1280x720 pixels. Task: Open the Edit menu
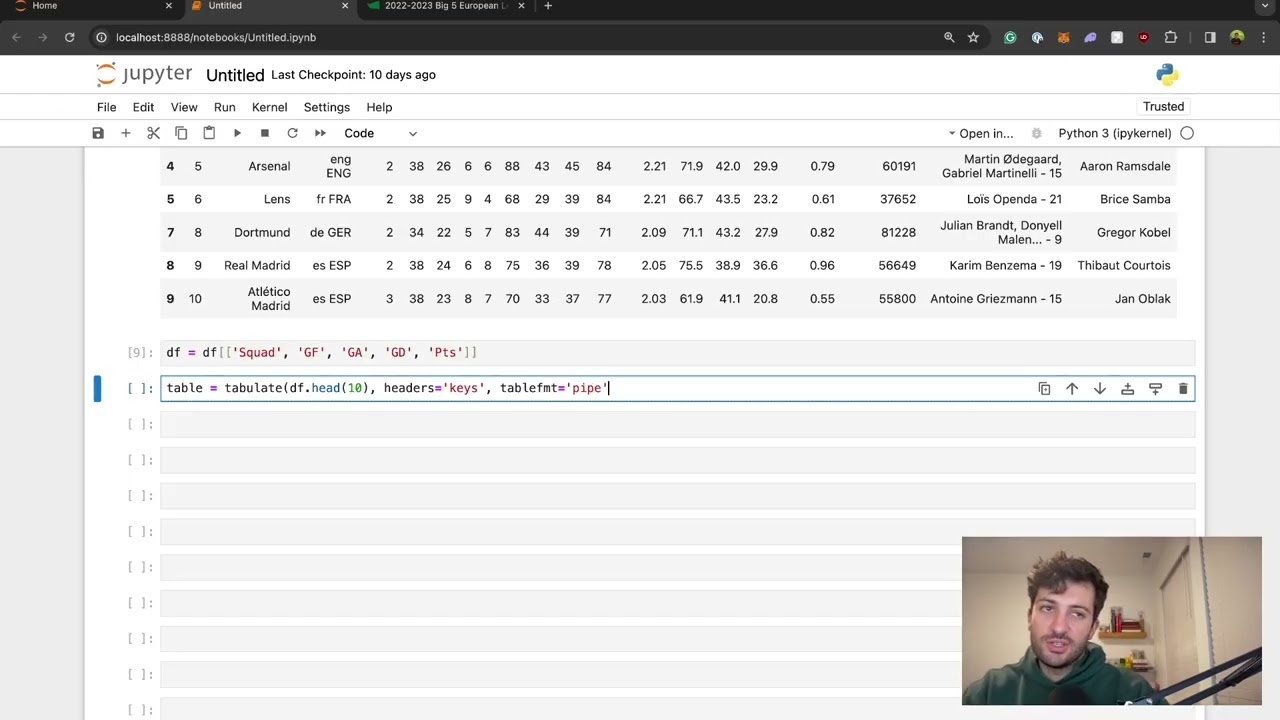point(143,107)
